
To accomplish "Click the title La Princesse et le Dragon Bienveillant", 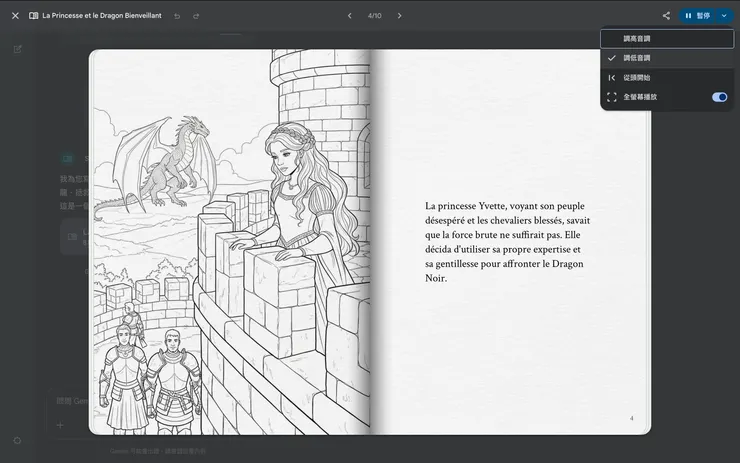I will 101,16.
